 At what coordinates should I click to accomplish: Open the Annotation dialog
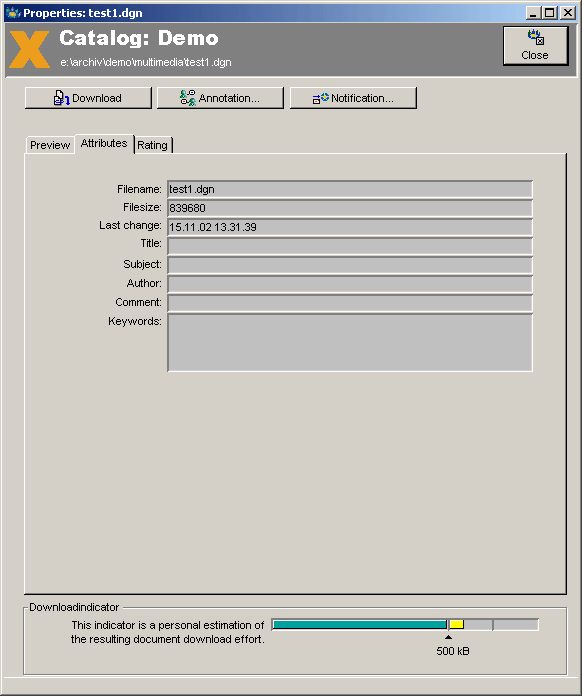[220, 98]
